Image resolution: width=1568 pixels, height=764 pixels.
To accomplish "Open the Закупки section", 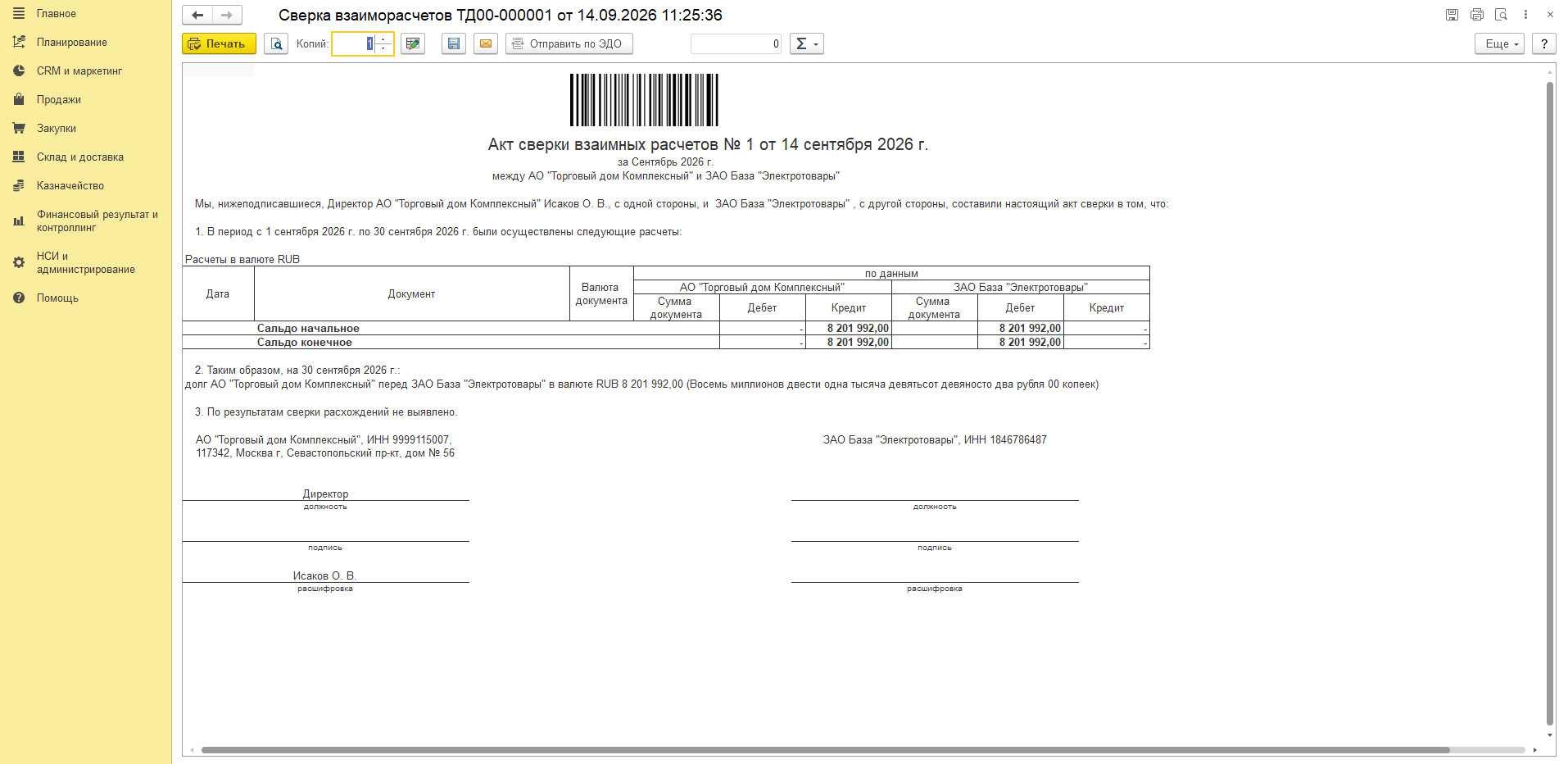I will (56, 129).
